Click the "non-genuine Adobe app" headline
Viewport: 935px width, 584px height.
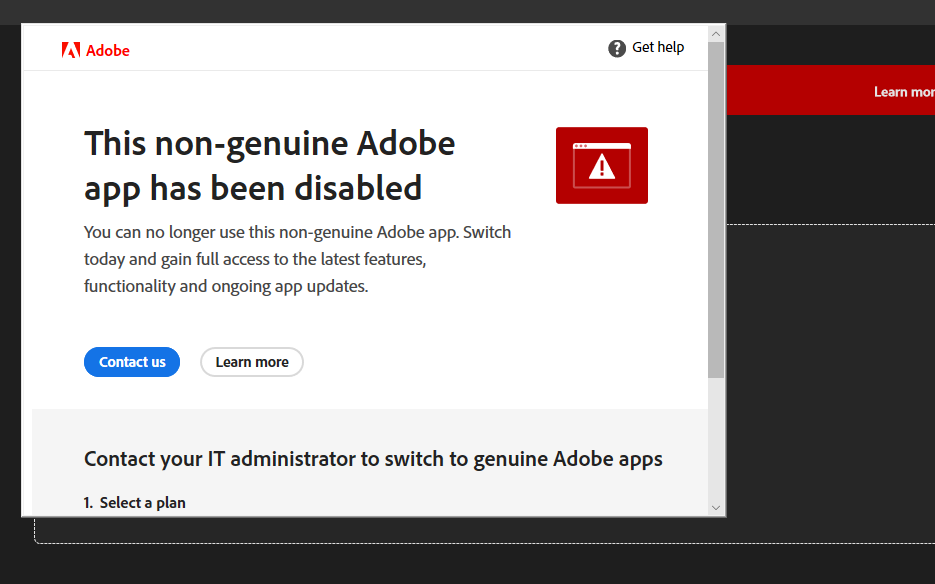click(270, 166)
